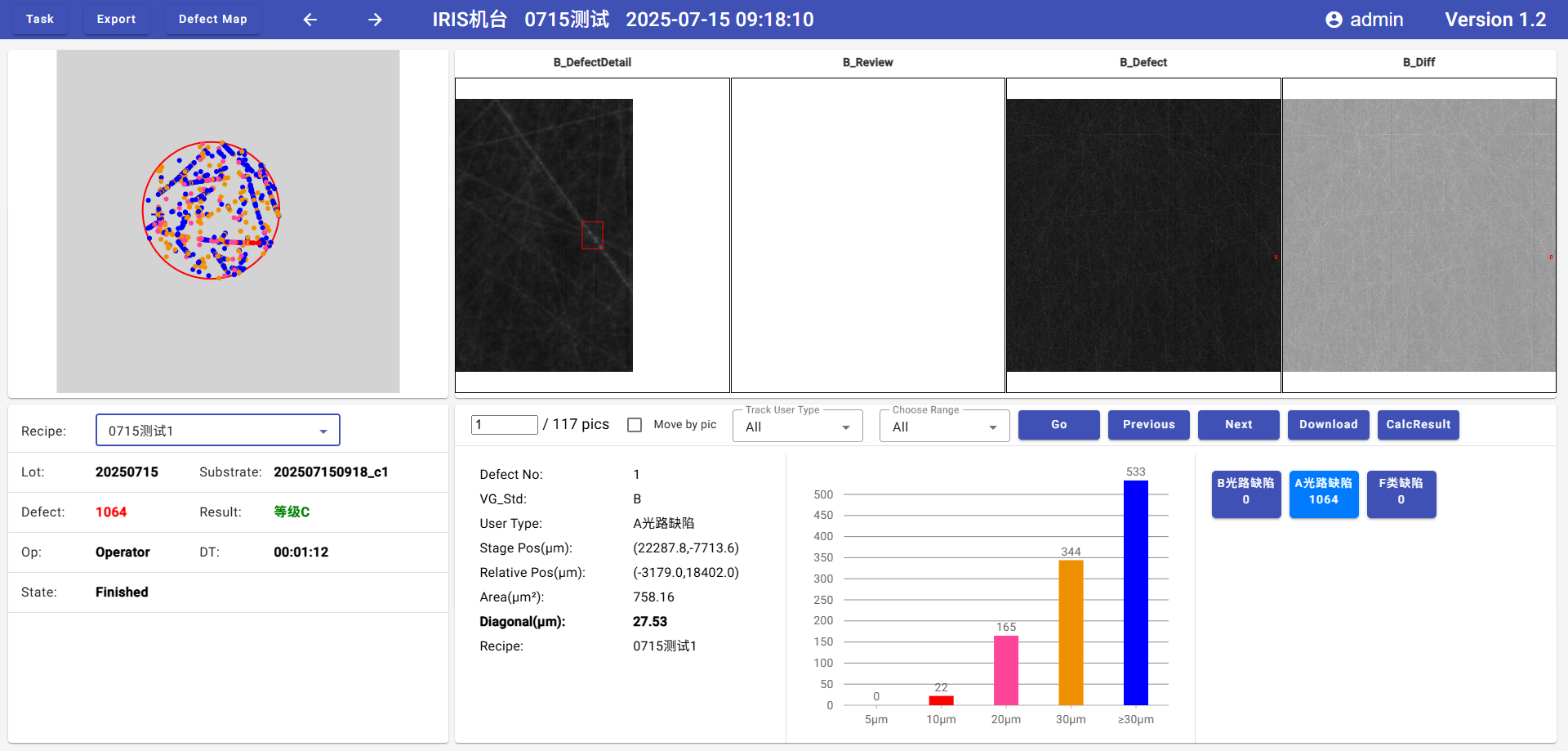The height and width of the screenshot is (751, 1568).
Task: Click the B_DefectDetail column header
Action: tap(592, 62)
